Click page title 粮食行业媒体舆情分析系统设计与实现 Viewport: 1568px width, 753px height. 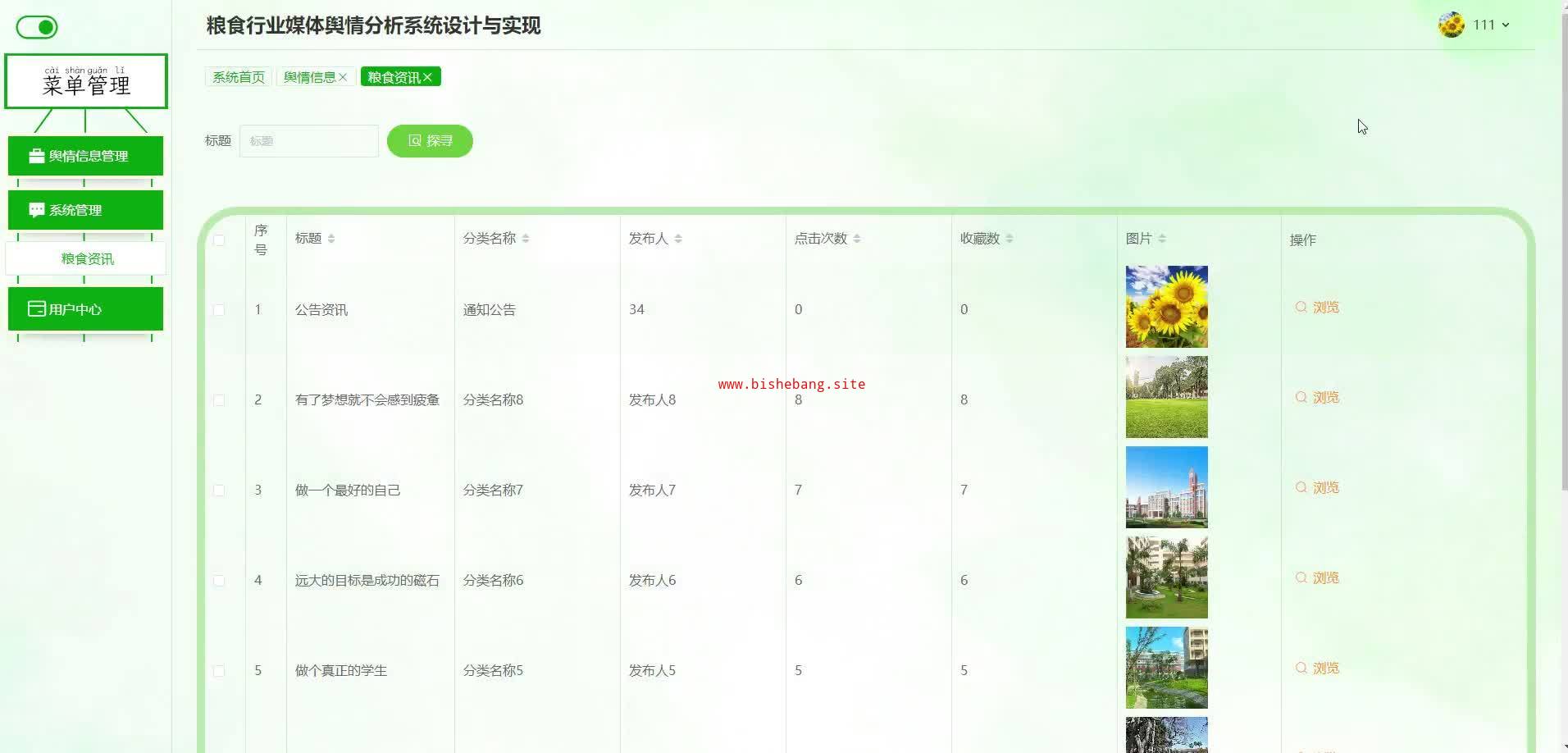point(373,25)
